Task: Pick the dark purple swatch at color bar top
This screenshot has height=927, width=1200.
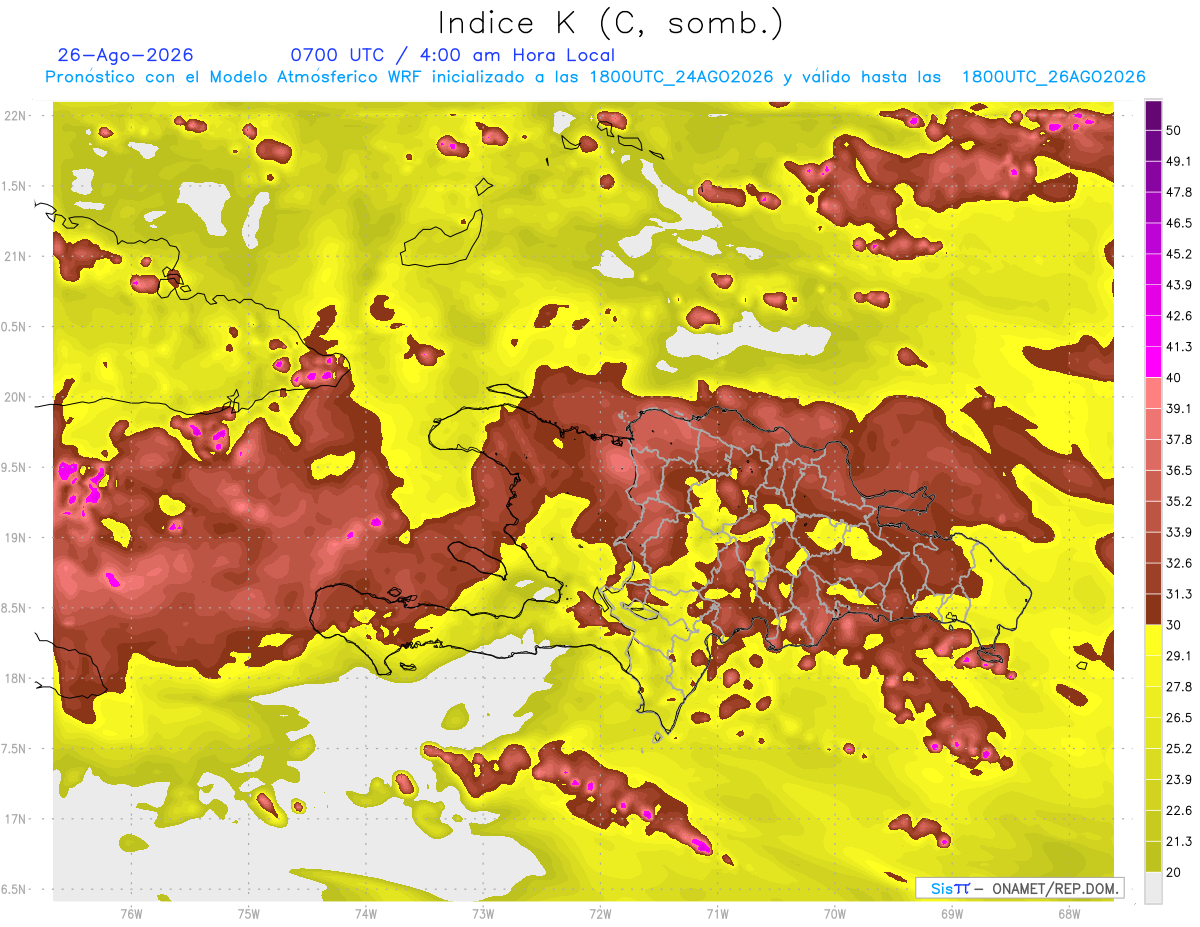Action: 1153,116
